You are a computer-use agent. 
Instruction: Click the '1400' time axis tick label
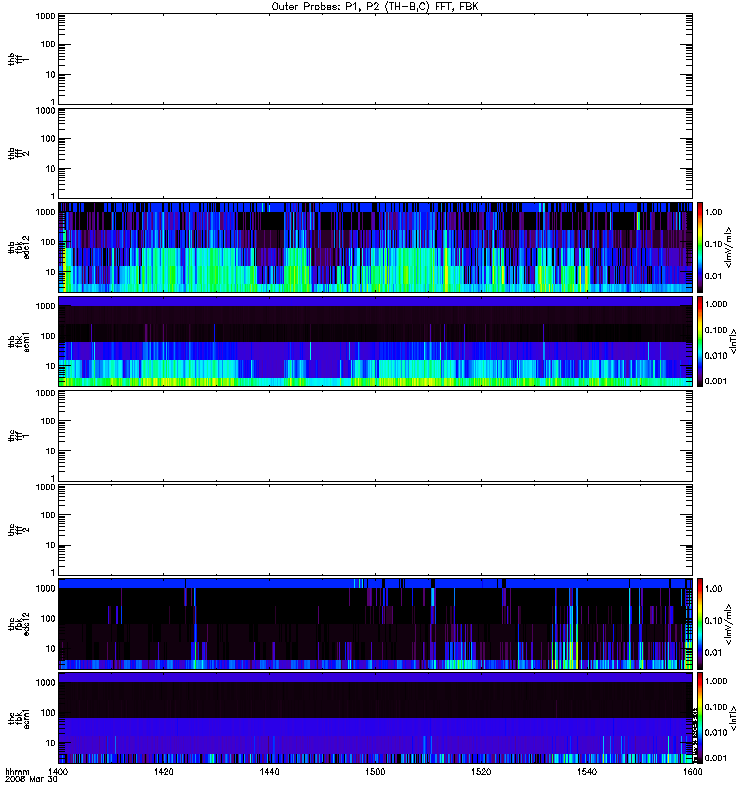pyautogui.click(x=58, y=772)
